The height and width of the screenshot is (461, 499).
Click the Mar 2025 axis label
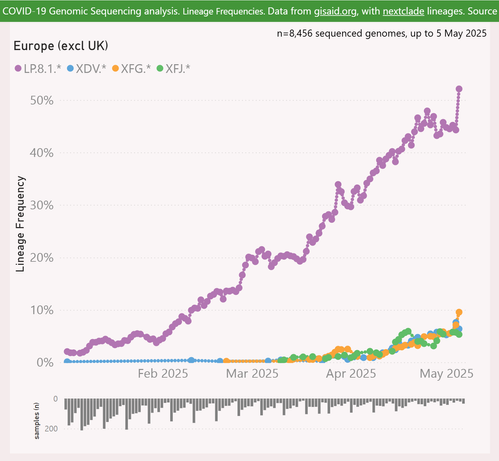tap(252, 374)
